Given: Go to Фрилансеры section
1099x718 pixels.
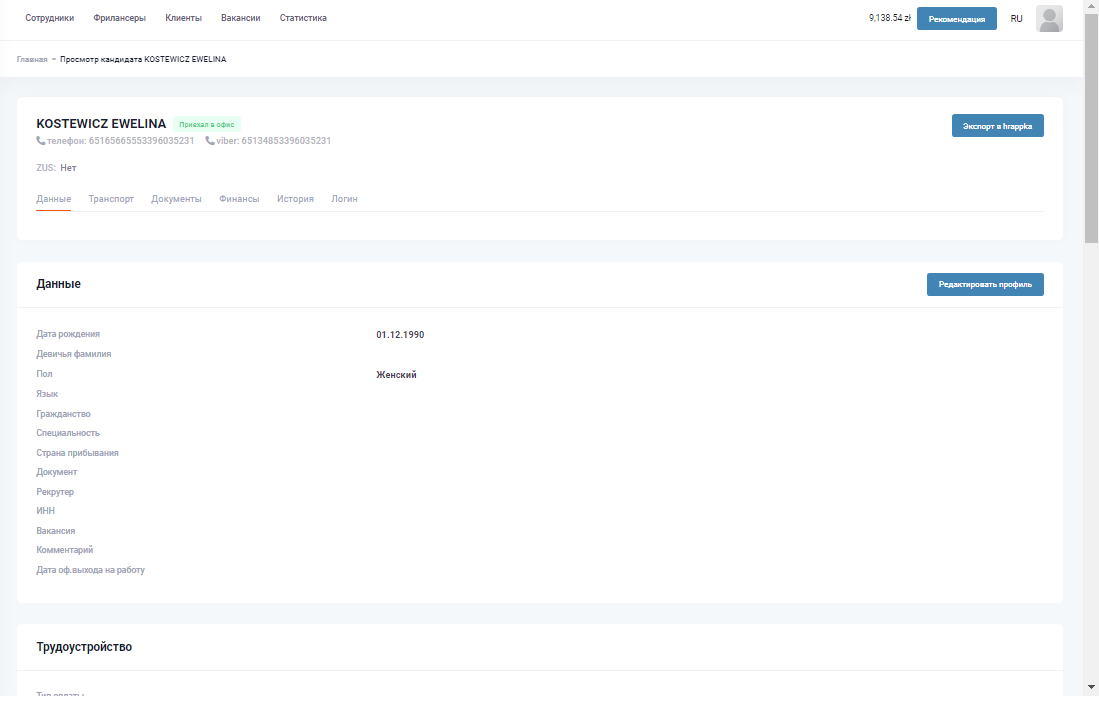Looking at the screenshot, I should [119, 18].
